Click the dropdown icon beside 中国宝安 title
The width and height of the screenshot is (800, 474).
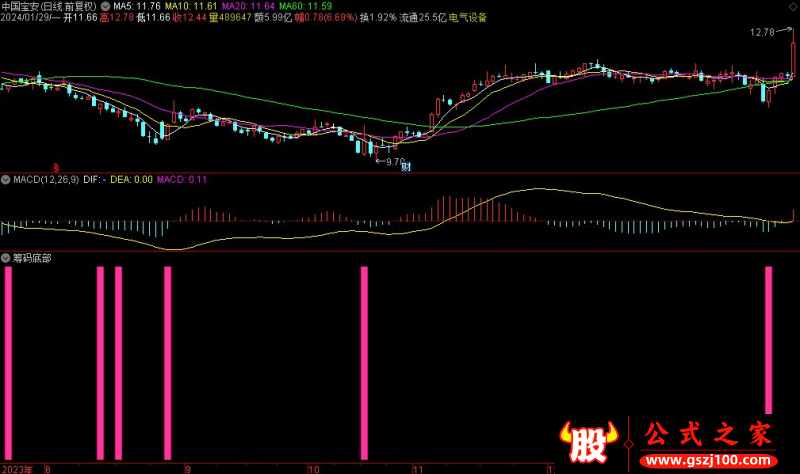106,6
